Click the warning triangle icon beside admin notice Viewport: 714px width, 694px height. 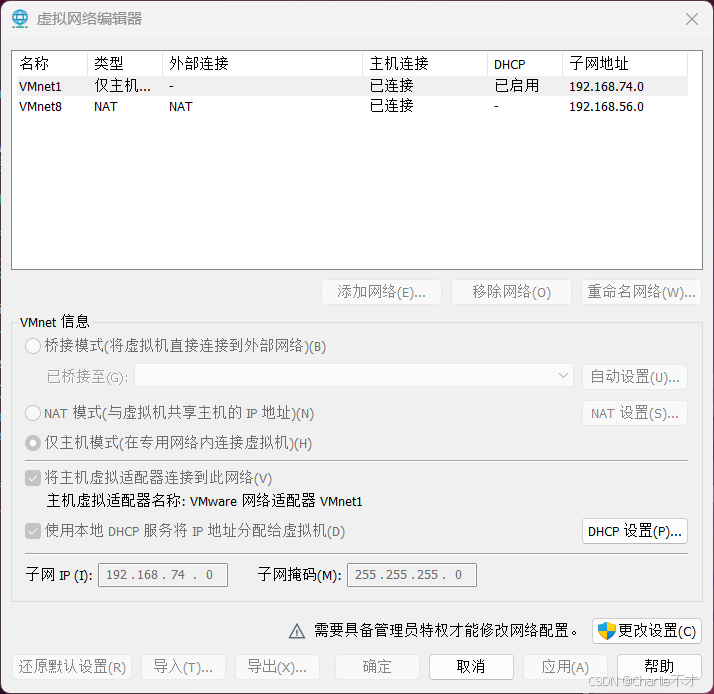297,631
